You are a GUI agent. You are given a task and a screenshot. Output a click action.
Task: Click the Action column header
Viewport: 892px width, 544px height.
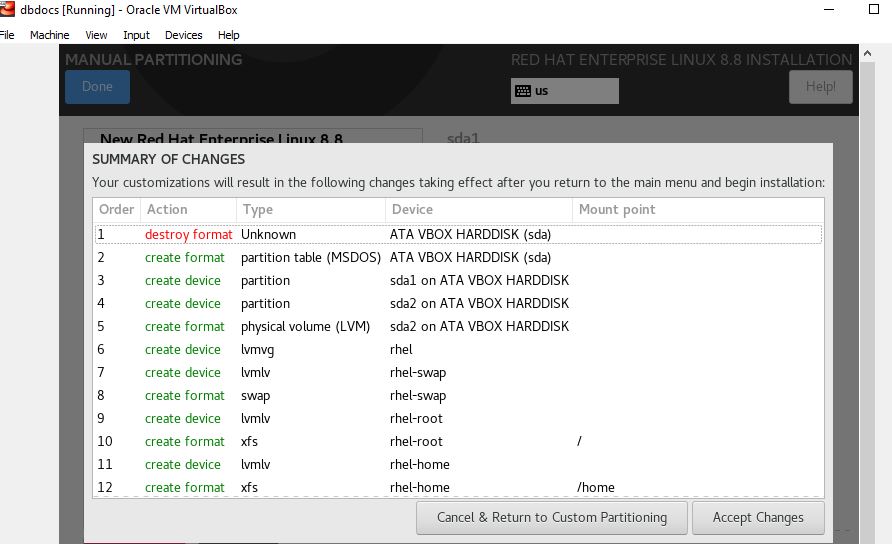tap(188, 209)
